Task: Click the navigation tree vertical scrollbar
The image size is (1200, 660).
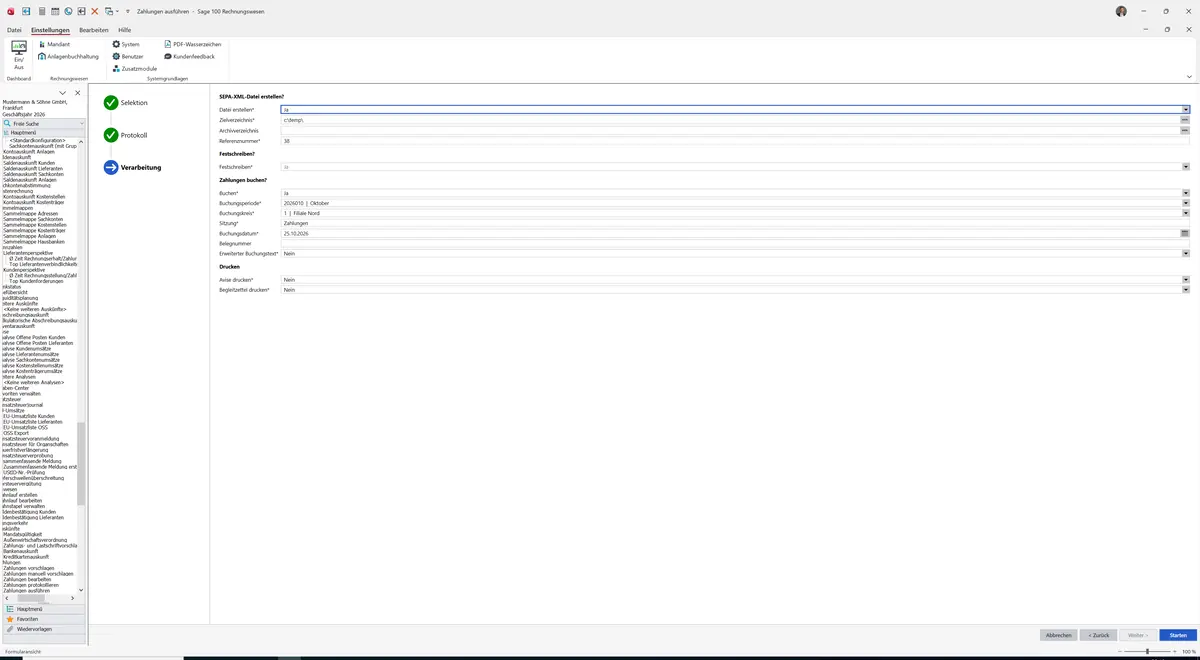Action: pyautogui.click(x=82, y=462)
